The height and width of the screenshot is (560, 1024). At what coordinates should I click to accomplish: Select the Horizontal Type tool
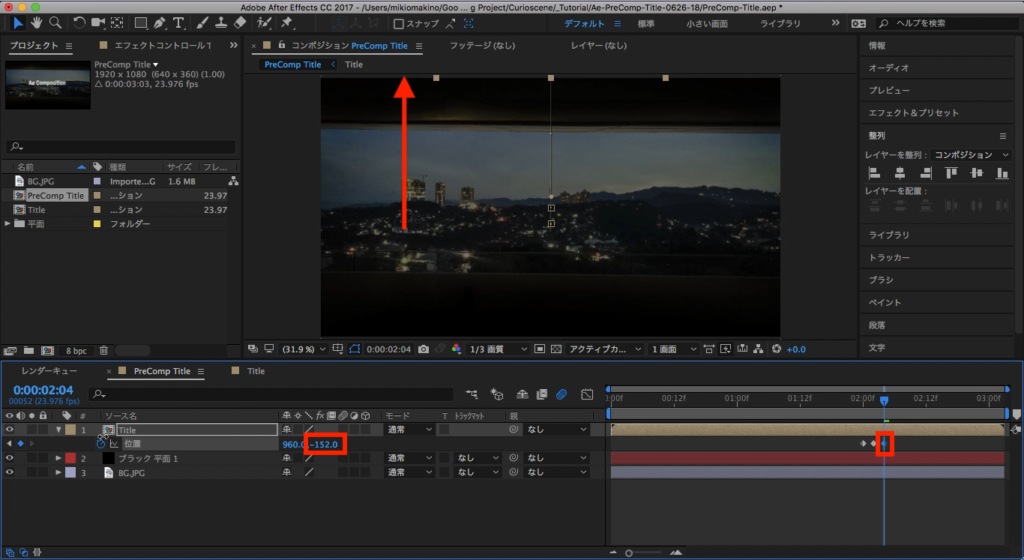click(x=178, y=22)
